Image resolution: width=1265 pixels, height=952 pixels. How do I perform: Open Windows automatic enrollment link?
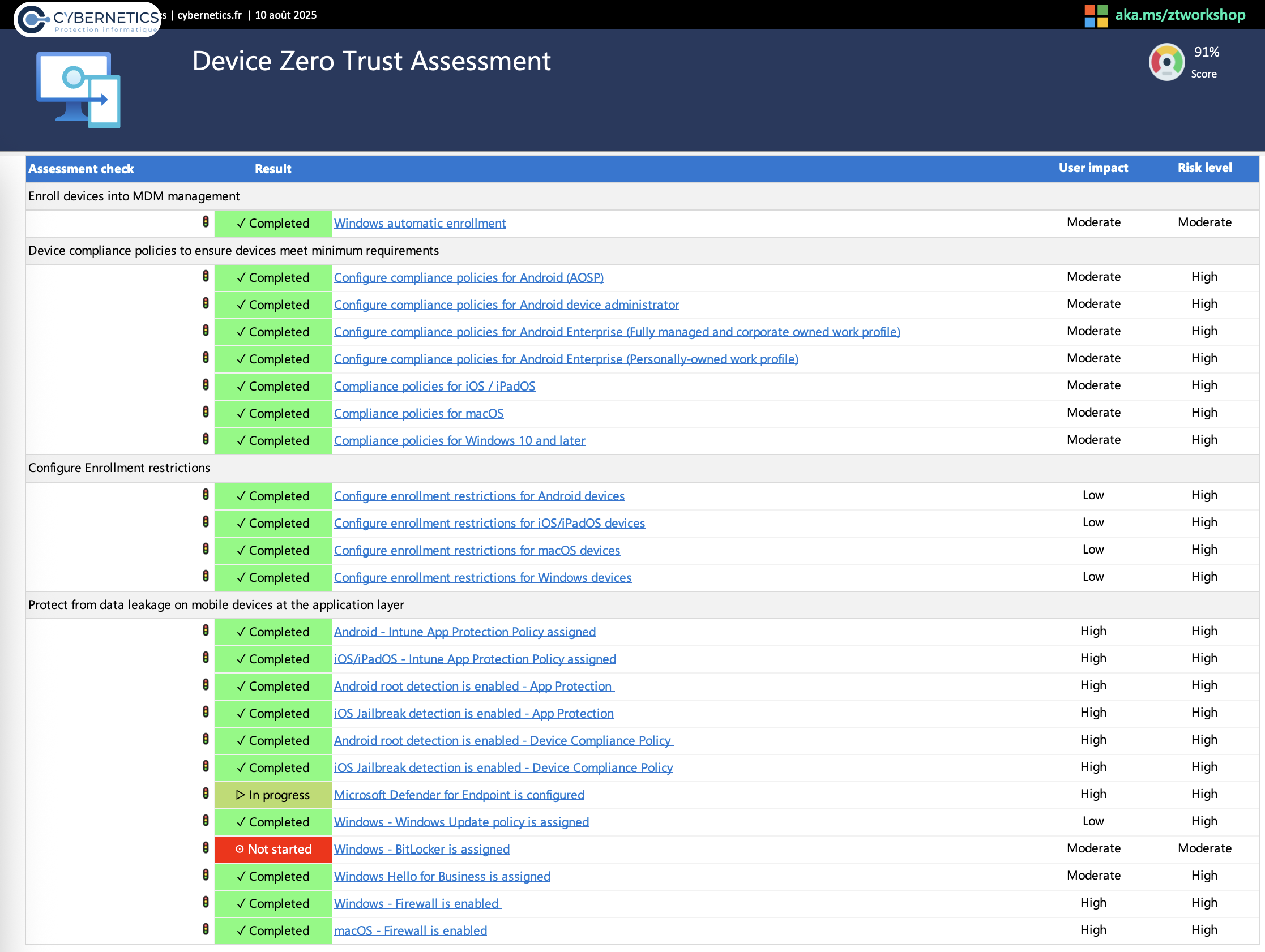(x=420, y=223)
